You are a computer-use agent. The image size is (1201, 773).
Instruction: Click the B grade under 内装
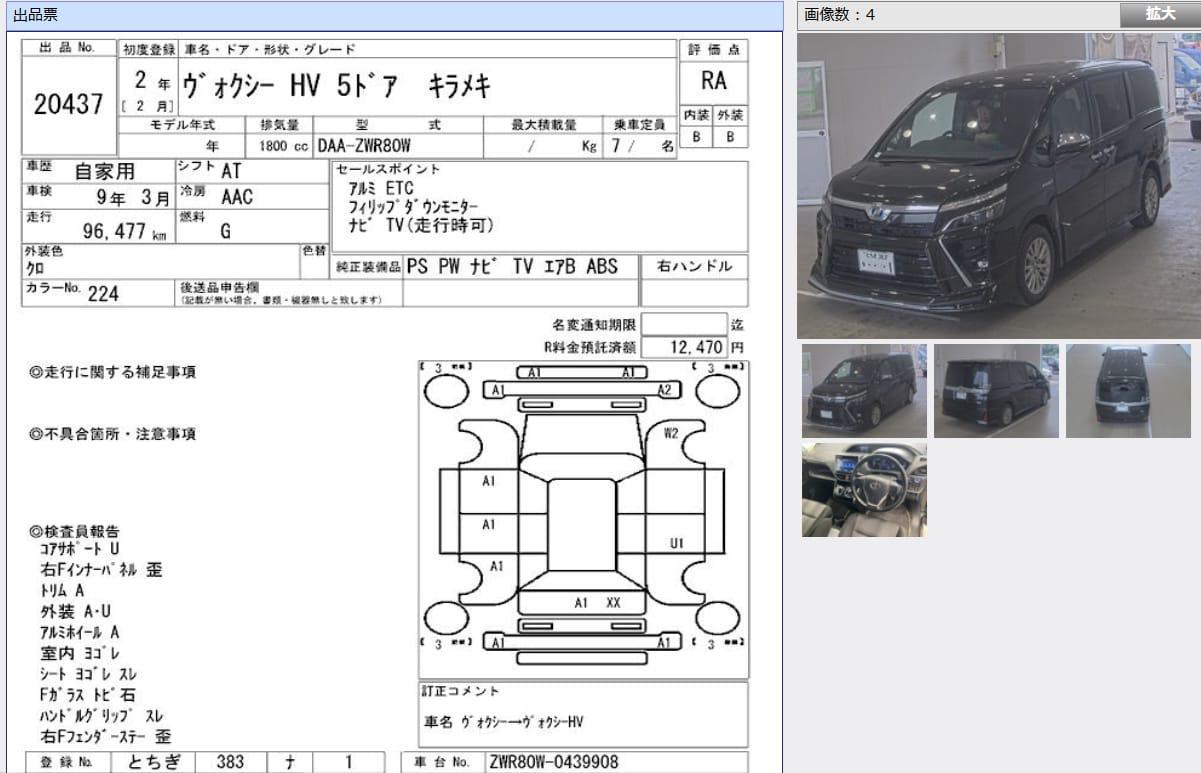point(697,138)
